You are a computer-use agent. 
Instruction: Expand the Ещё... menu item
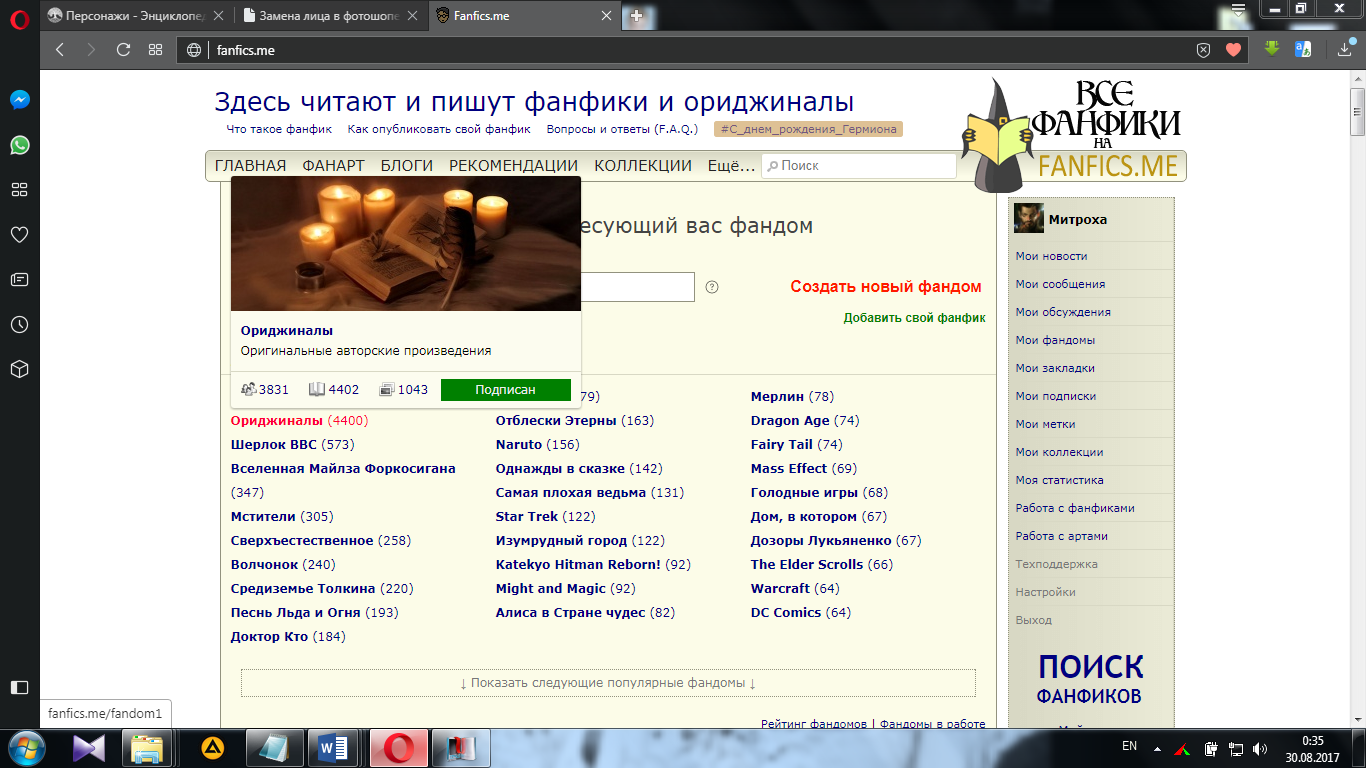(731, 166)
